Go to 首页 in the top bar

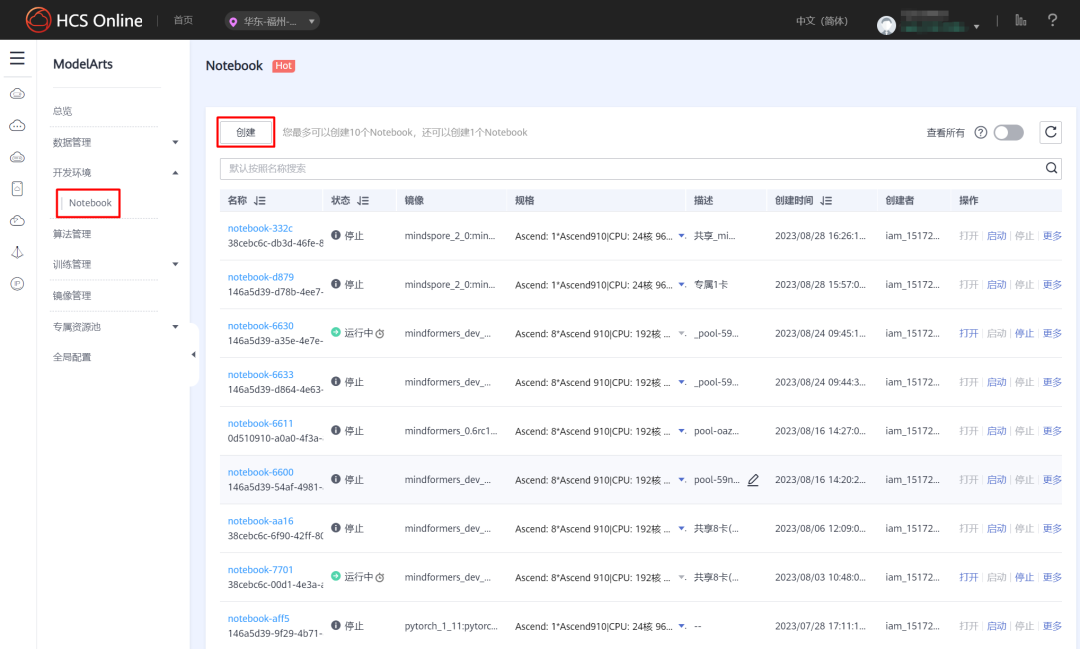(183, 21)
